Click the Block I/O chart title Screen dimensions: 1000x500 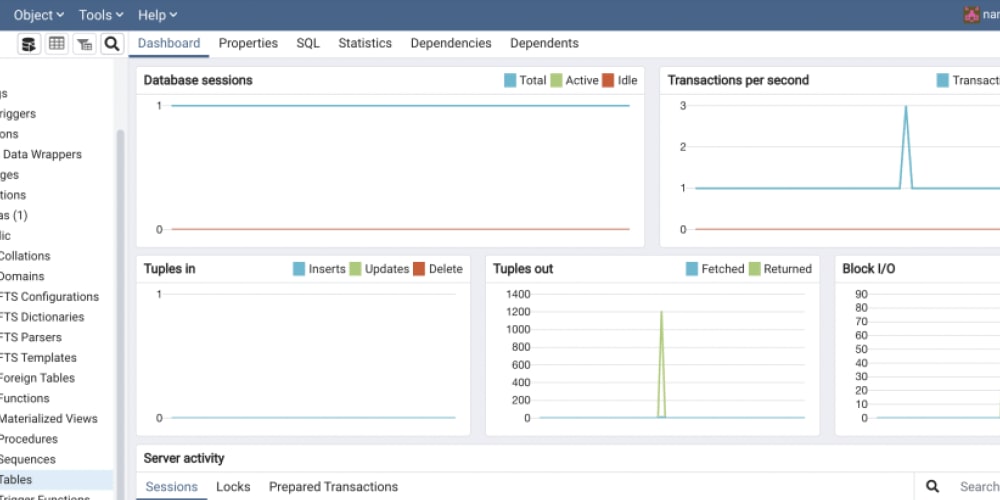click(869, 269)
